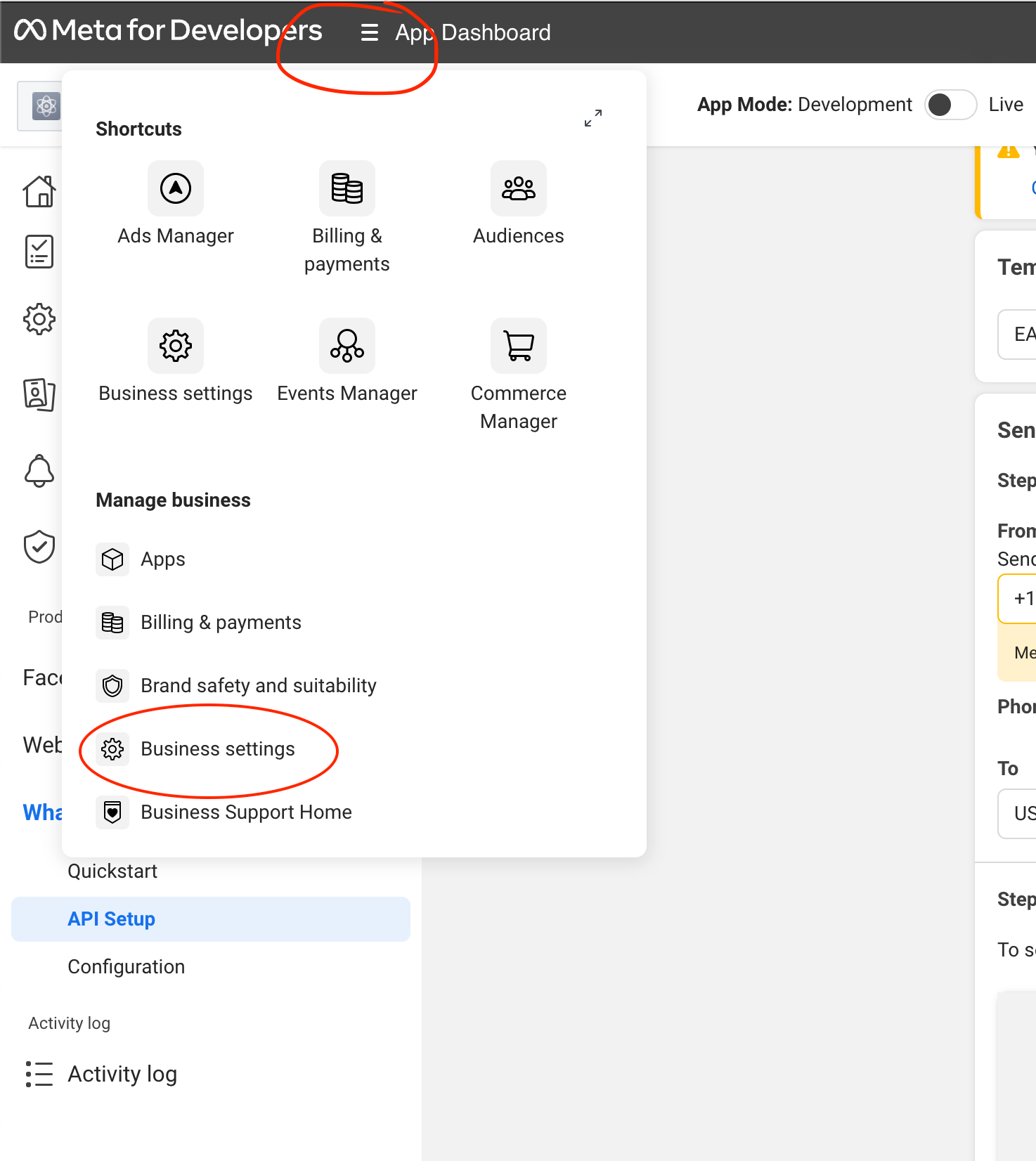Select Business settings under Manage business
1036x1161 pixels.
point(218,749)
